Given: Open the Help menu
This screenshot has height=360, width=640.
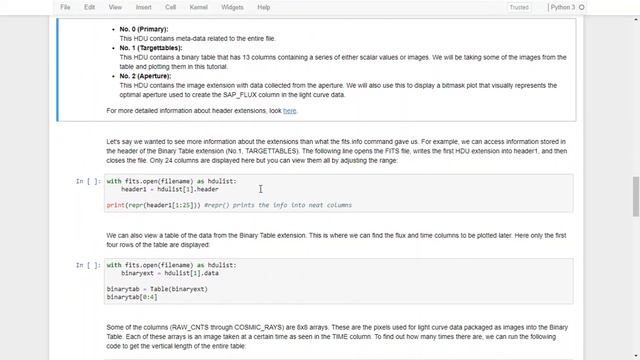Looking at the screenshot, I should point(264,7).
